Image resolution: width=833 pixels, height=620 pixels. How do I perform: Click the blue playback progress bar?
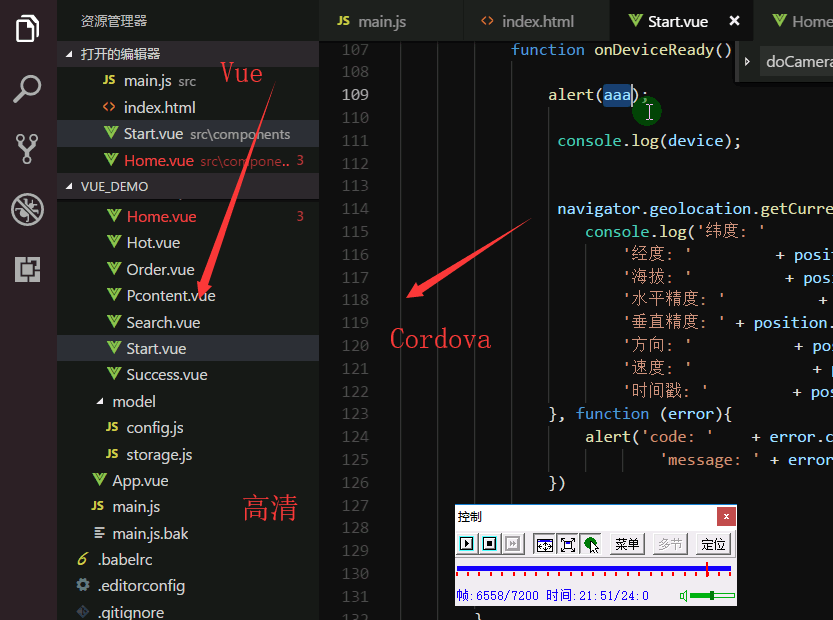pos(593,569)
